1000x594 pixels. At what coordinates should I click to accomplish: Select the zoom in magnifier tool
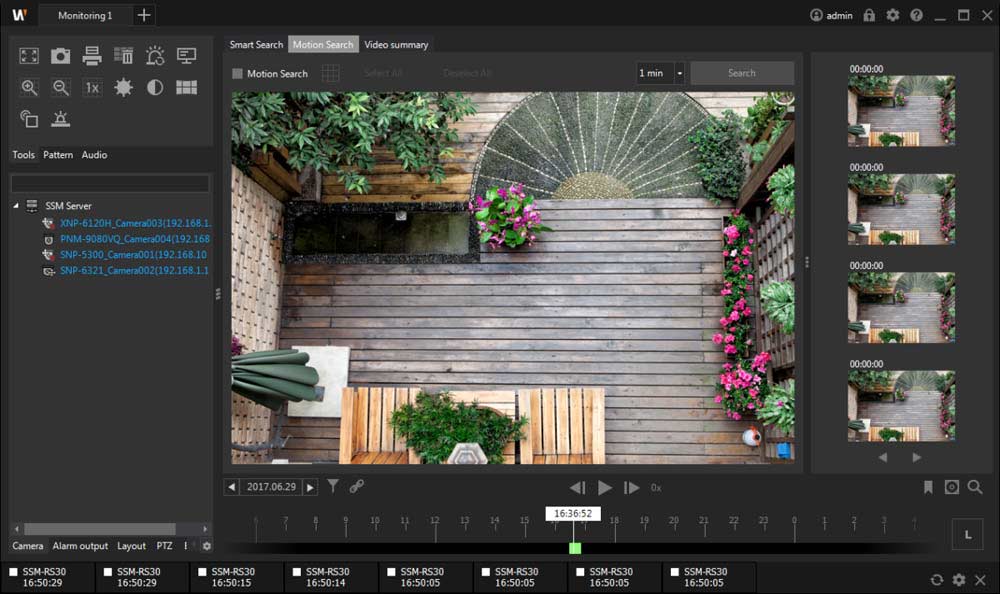29,88
